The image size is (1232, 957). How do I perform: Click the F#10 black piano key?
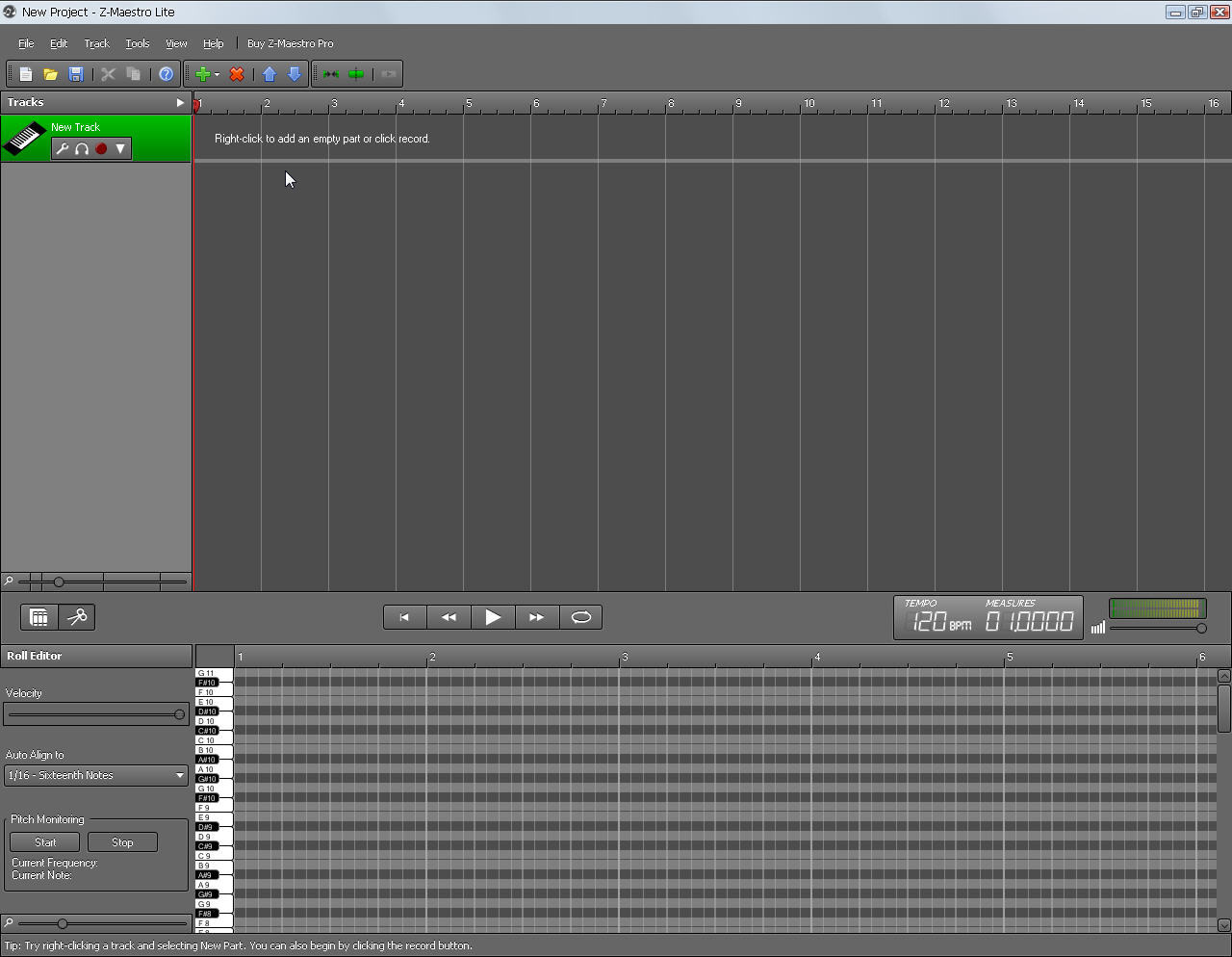point(207,683)
